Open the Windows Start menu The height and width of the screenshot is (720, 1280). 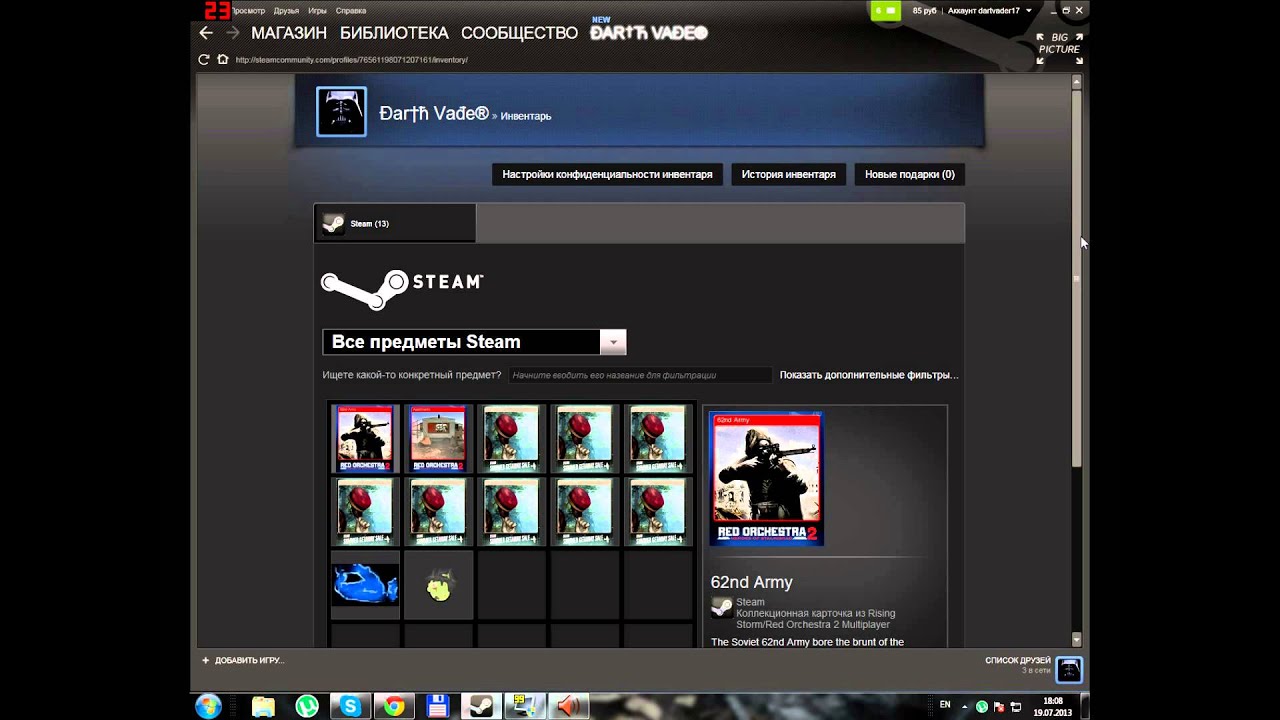[209, 707]
